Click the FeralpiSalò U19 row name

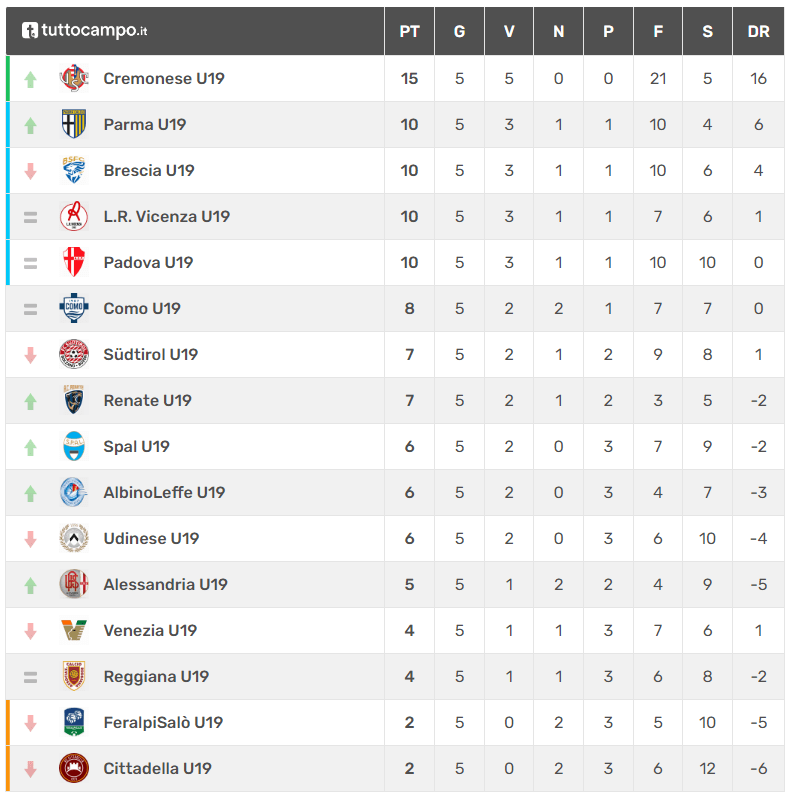coord(163,723)
